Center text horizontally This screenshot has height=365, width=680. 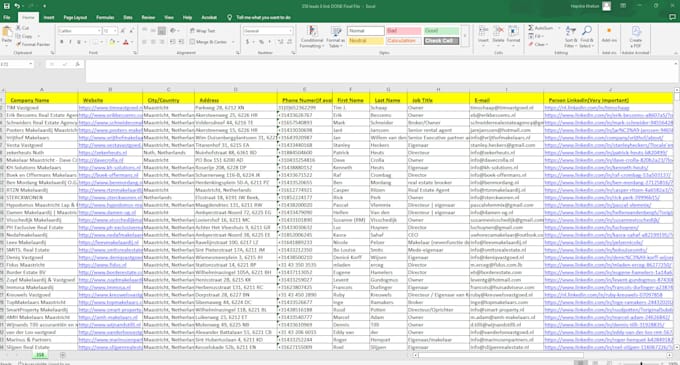[x=153, y=42]
